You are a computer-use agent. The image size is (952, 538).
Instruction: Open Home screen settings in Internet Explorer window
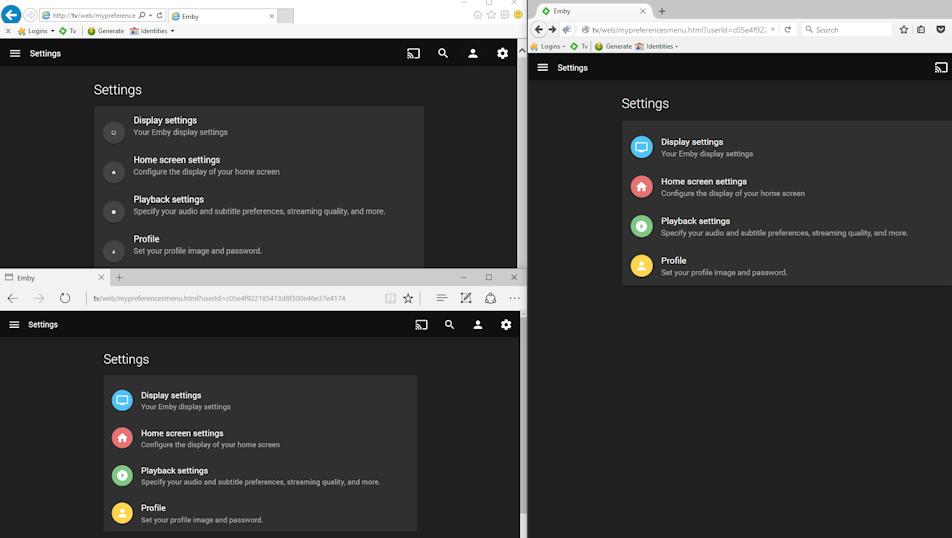[x=259, y=166]
